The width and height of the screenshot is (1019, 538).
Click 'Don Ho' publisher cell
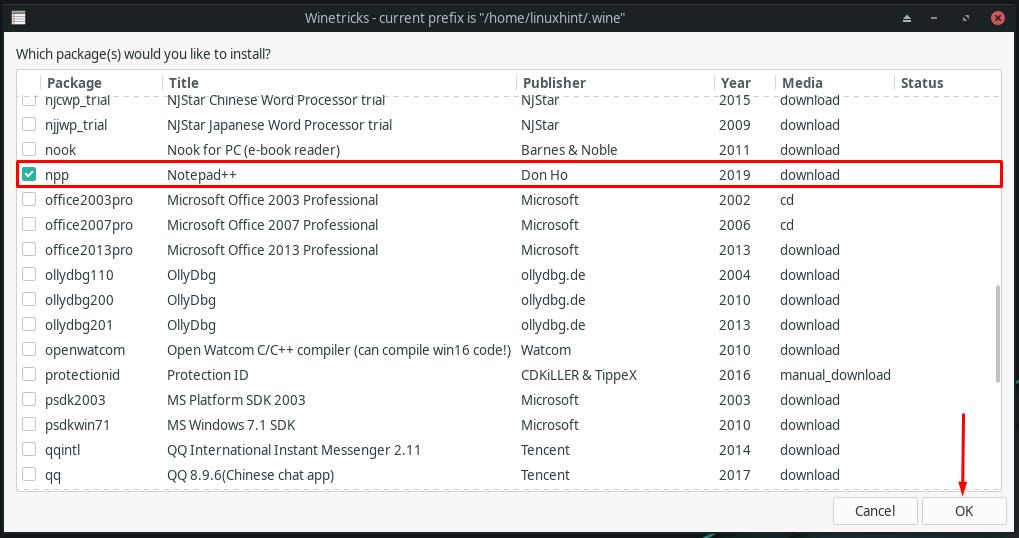545,175
